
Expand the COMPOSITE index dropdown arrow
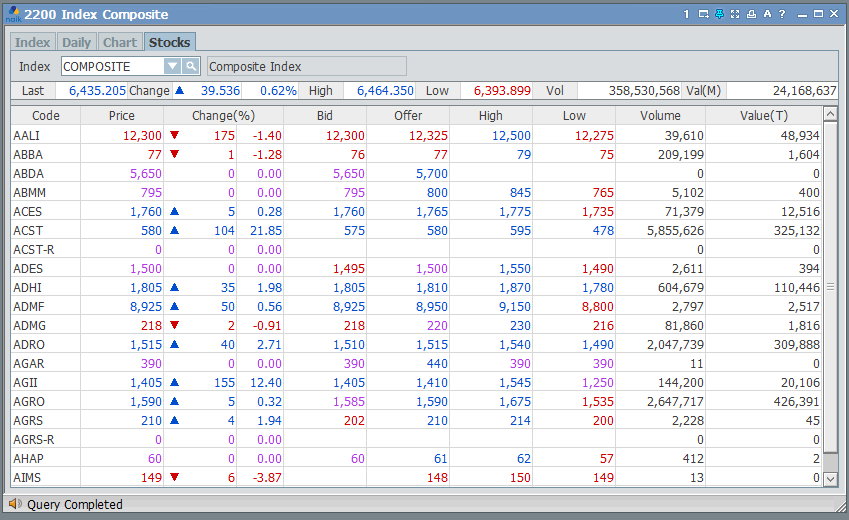[x=171, y=67]
